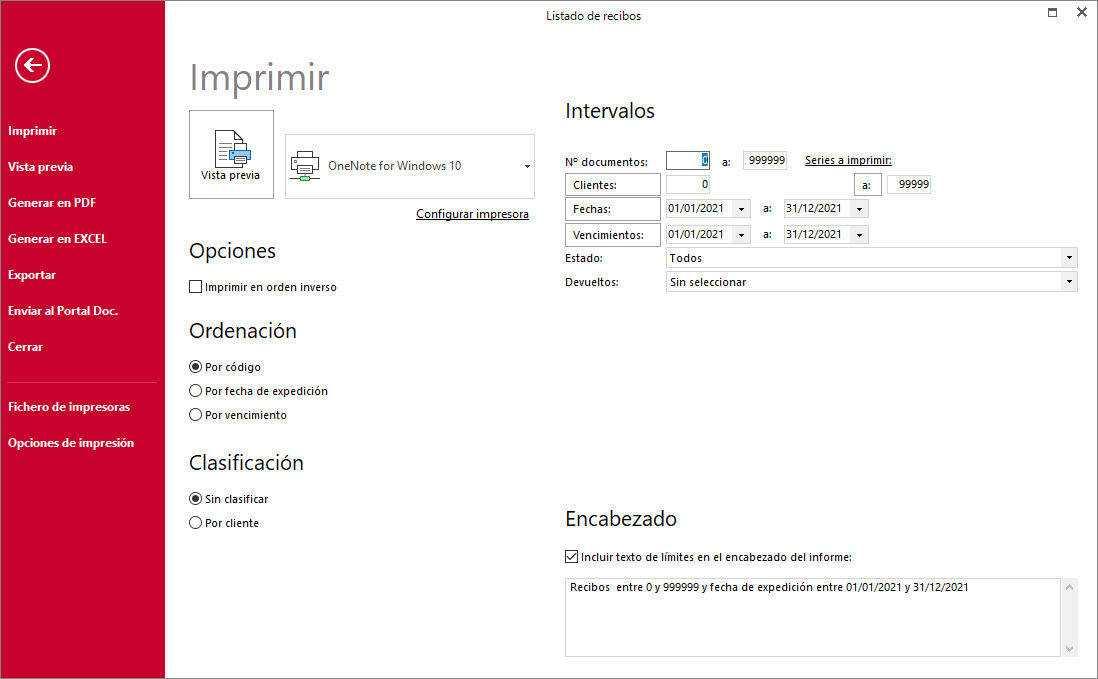Click Nº documentos start field
The height and width of the screenshot is (679, 1098).
688,160
